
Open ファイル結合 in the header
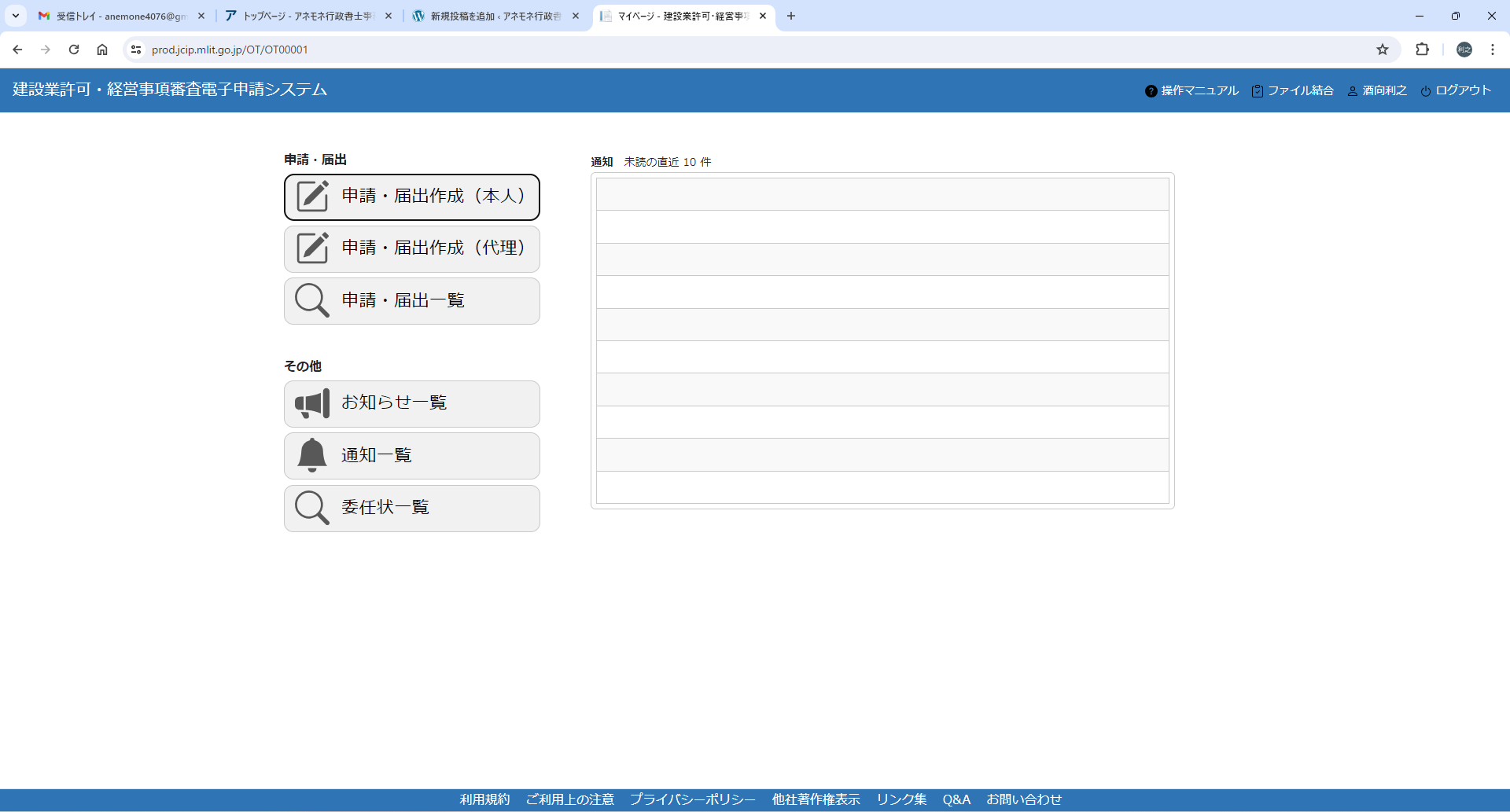click(1292, 90)
